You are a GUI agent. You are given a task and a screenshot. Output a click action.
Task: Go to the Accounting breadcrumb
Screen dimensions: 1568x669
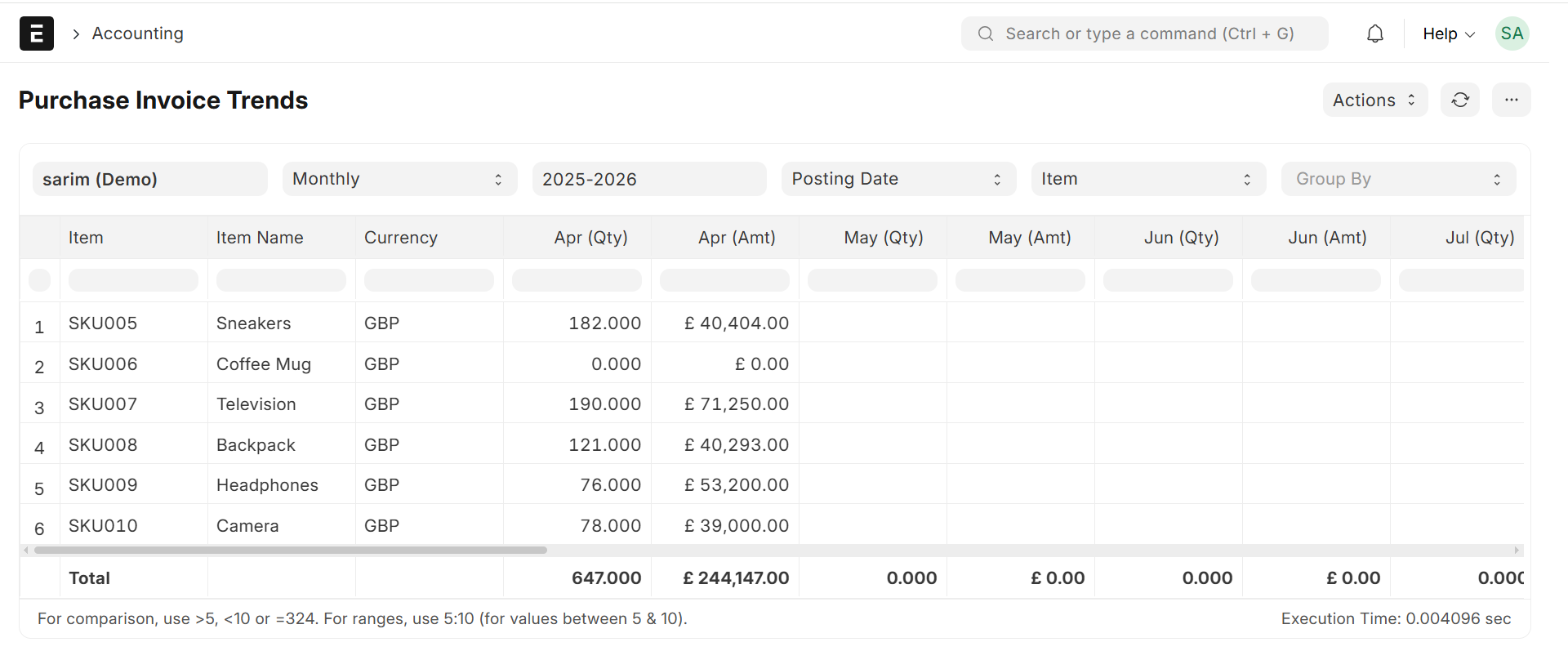137,33
